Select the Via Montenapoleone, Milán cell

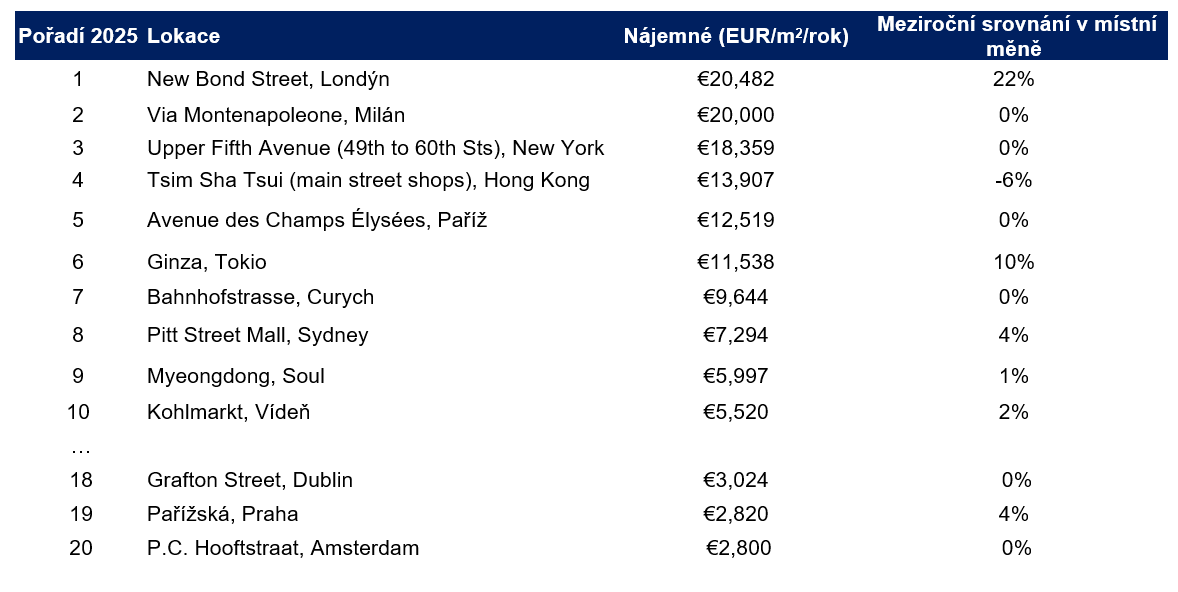(x=275, y=115)
